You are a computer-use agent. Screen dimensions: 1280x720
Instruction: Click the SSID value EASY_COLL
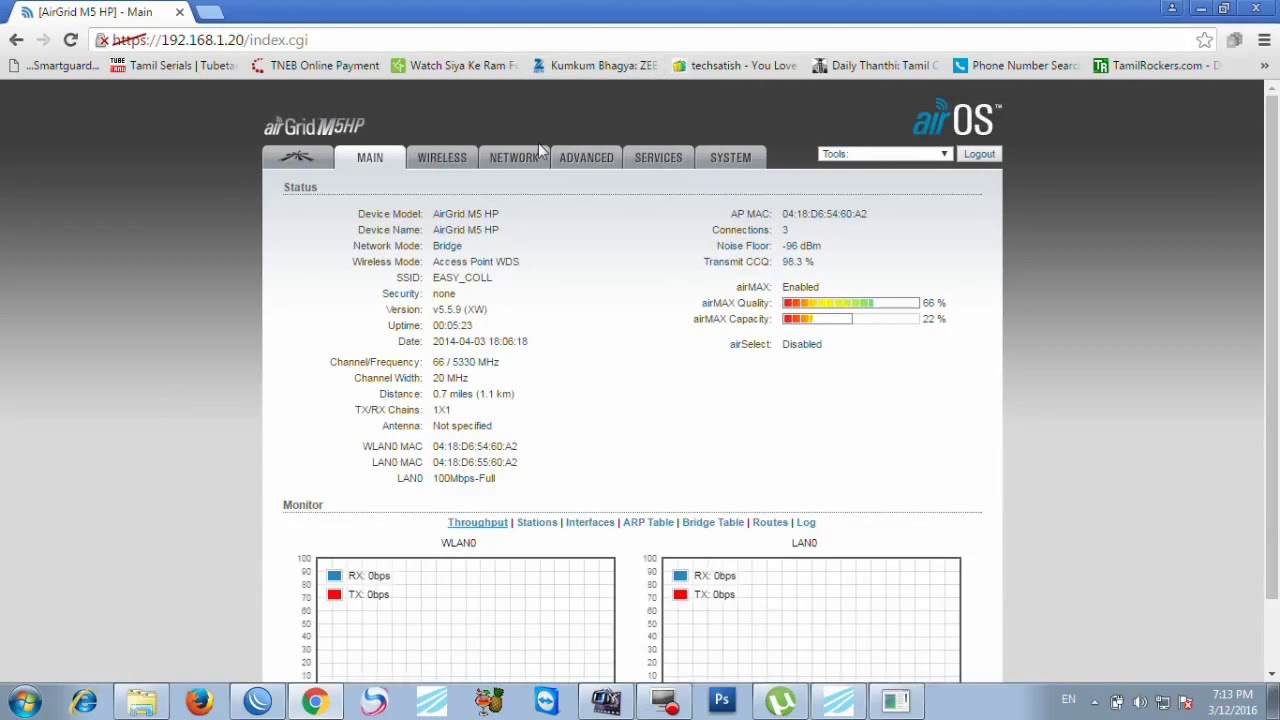462,278
